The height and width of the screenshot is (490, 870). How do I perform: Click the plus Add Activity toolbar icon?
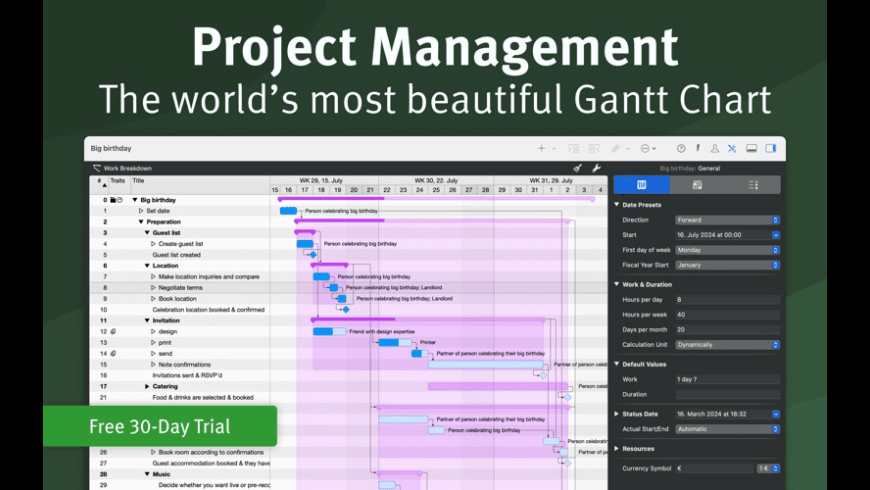[541, 149]
